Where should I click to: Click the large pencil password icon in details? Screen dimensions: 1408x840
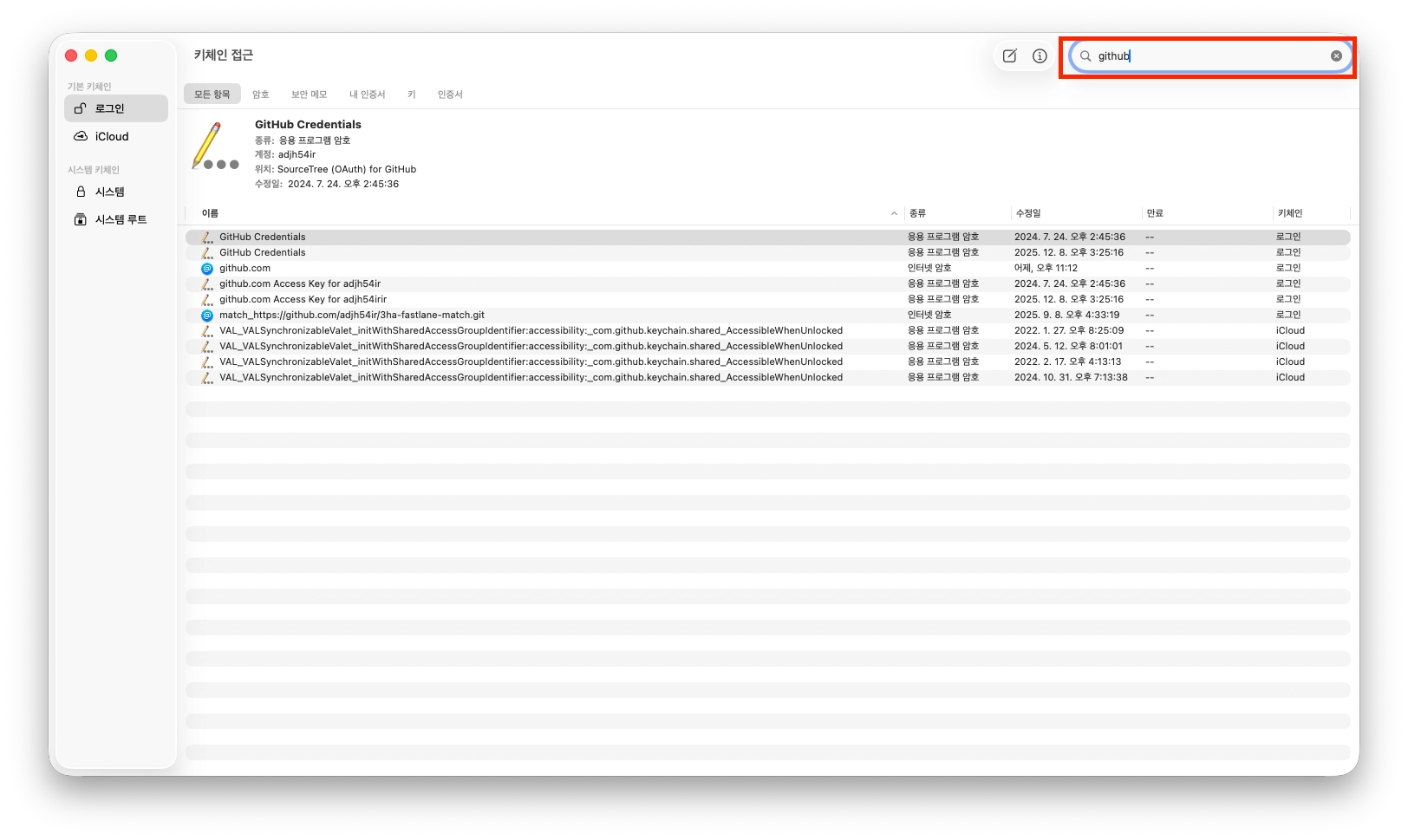coord(214,146)
